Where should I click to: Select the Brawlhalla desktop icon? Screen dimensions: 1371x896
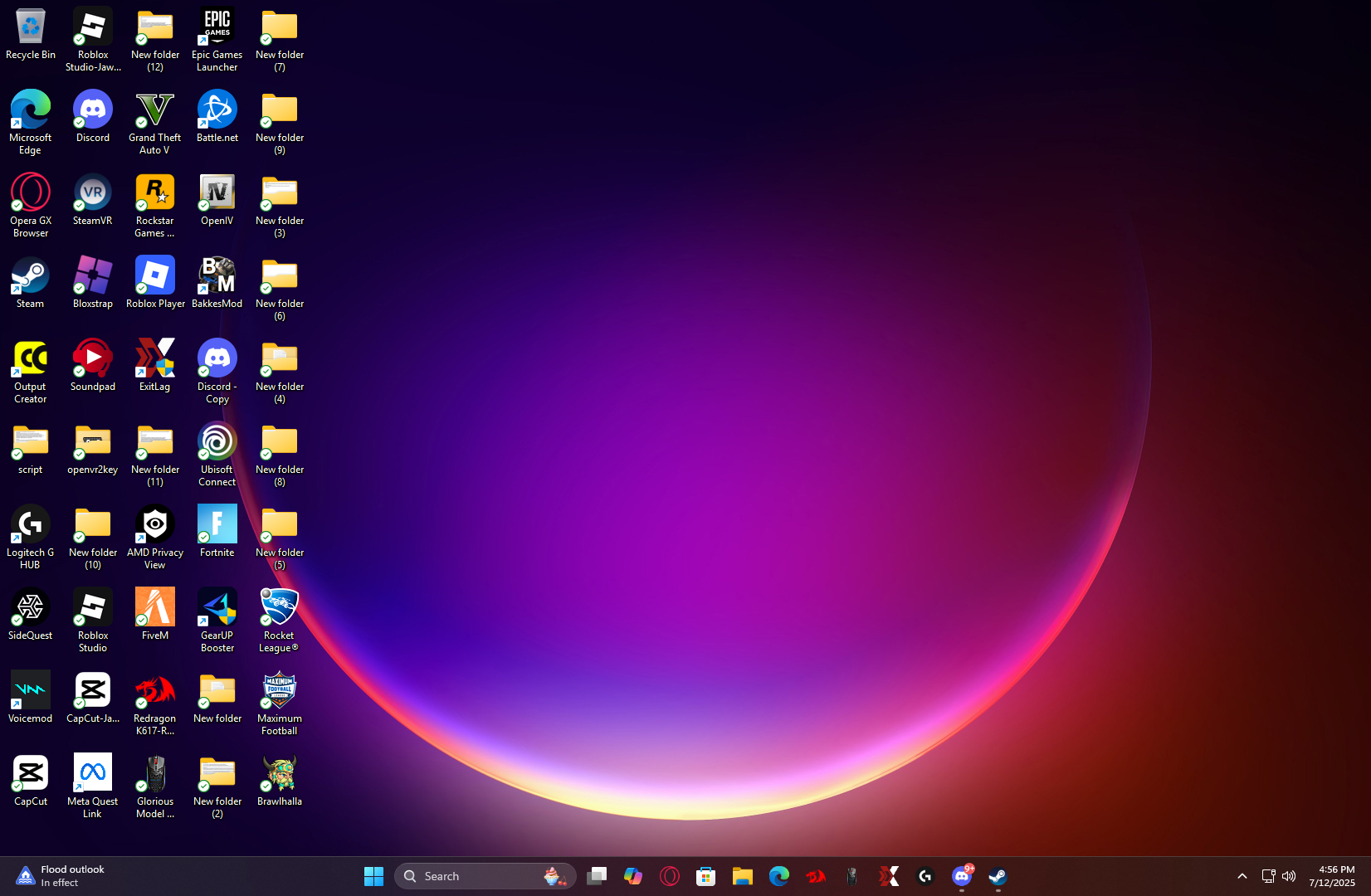[x=280, y=781]
